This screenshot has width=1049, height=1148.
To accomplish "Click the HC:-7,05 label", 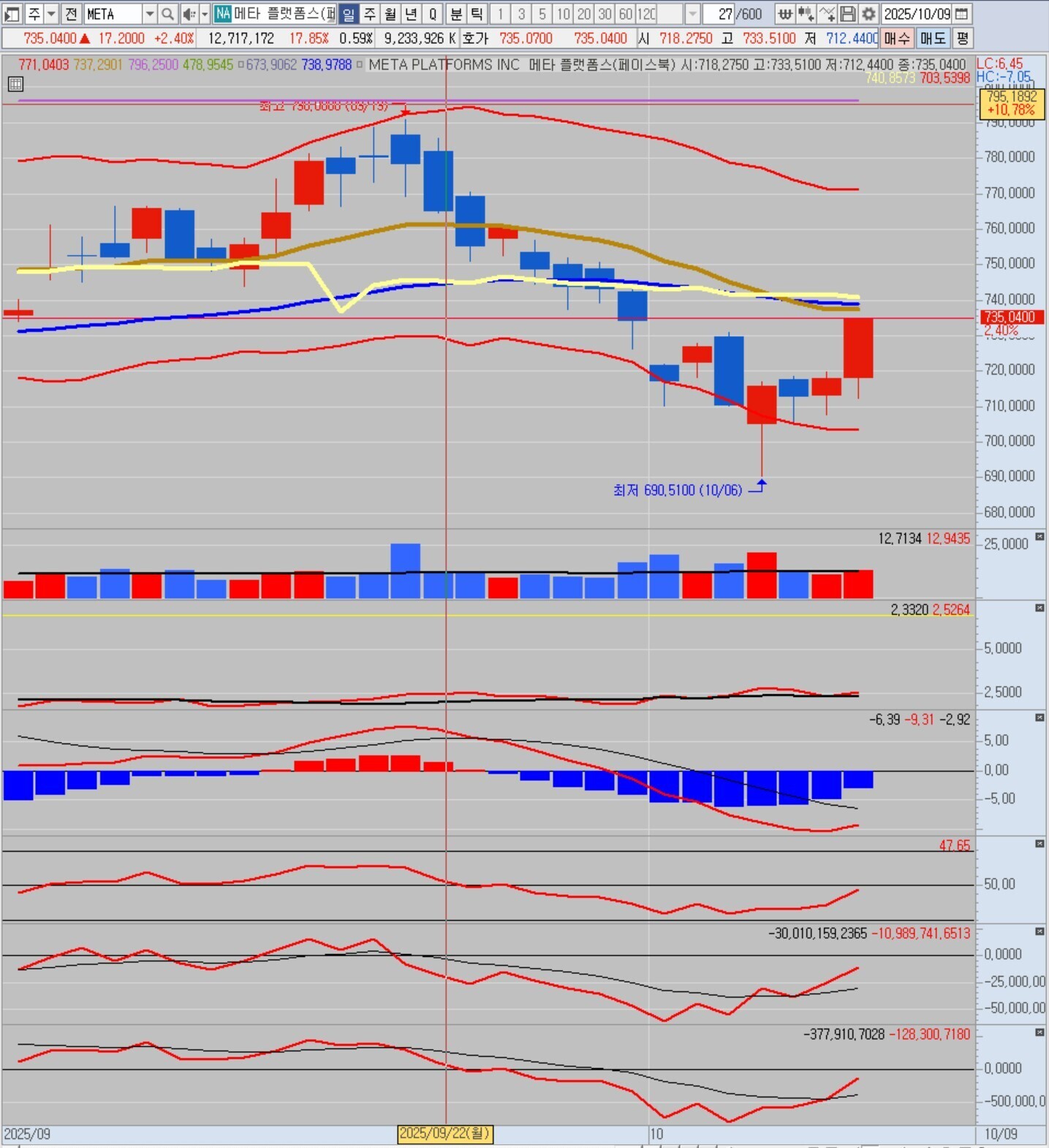I will click(1004, 77).
